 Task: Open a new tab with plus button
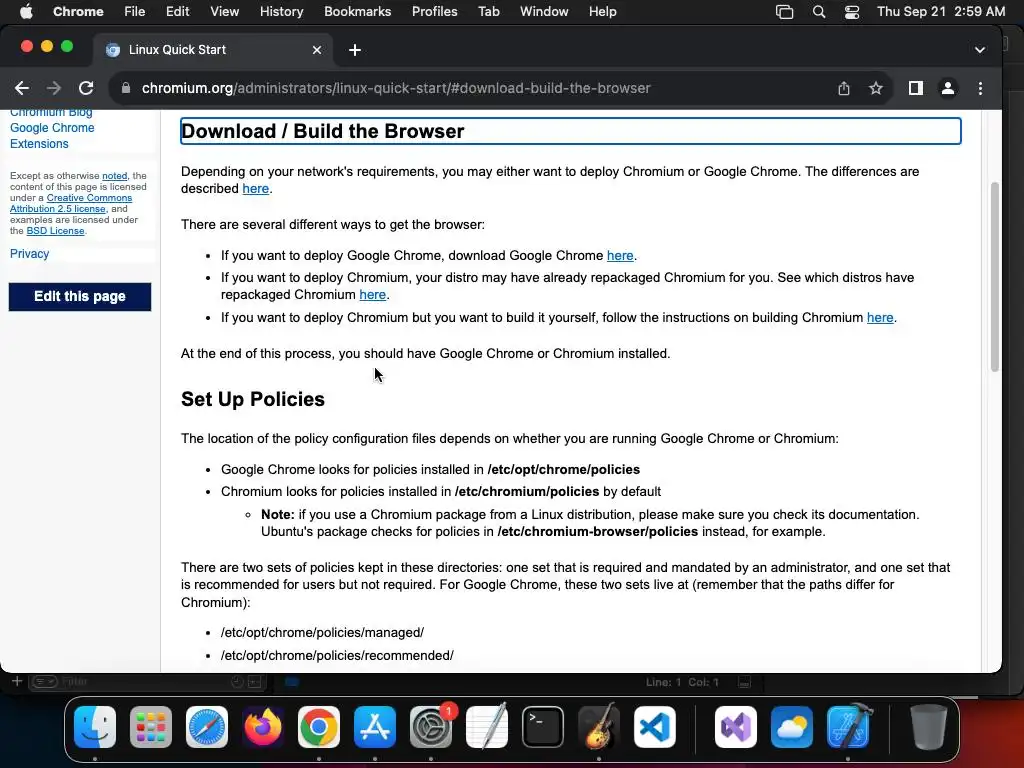point(355,50)
